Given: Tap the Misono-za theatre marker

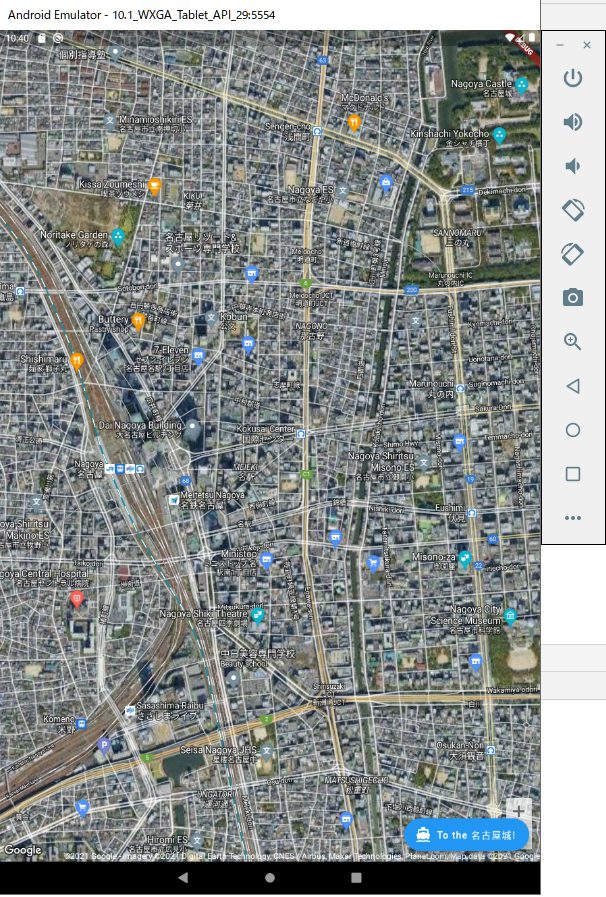Looking at the screenshot, I should coord(465,557).
